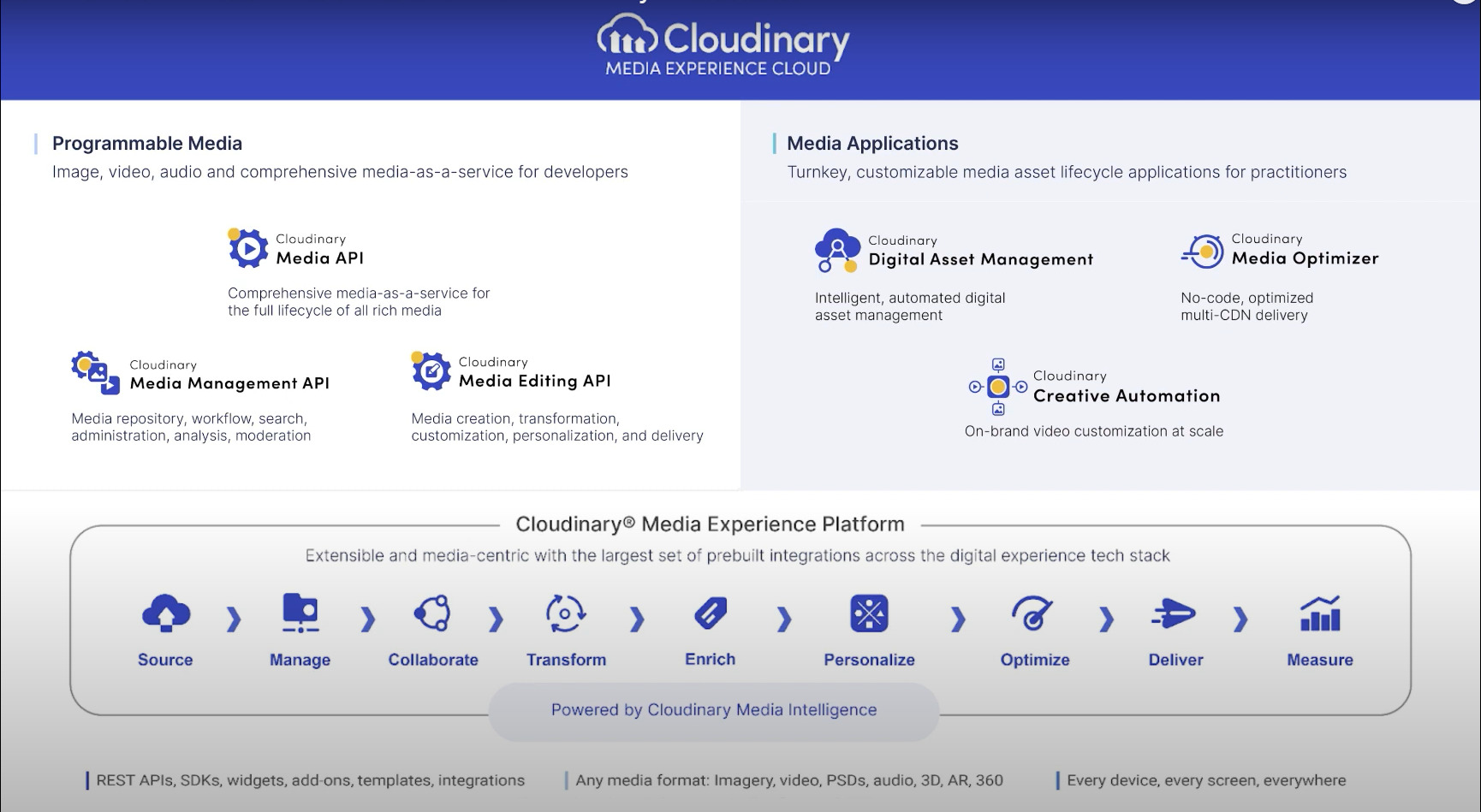
Task: Select the Cloudinary Media API gear icon
Action: [x=247, y=248]
